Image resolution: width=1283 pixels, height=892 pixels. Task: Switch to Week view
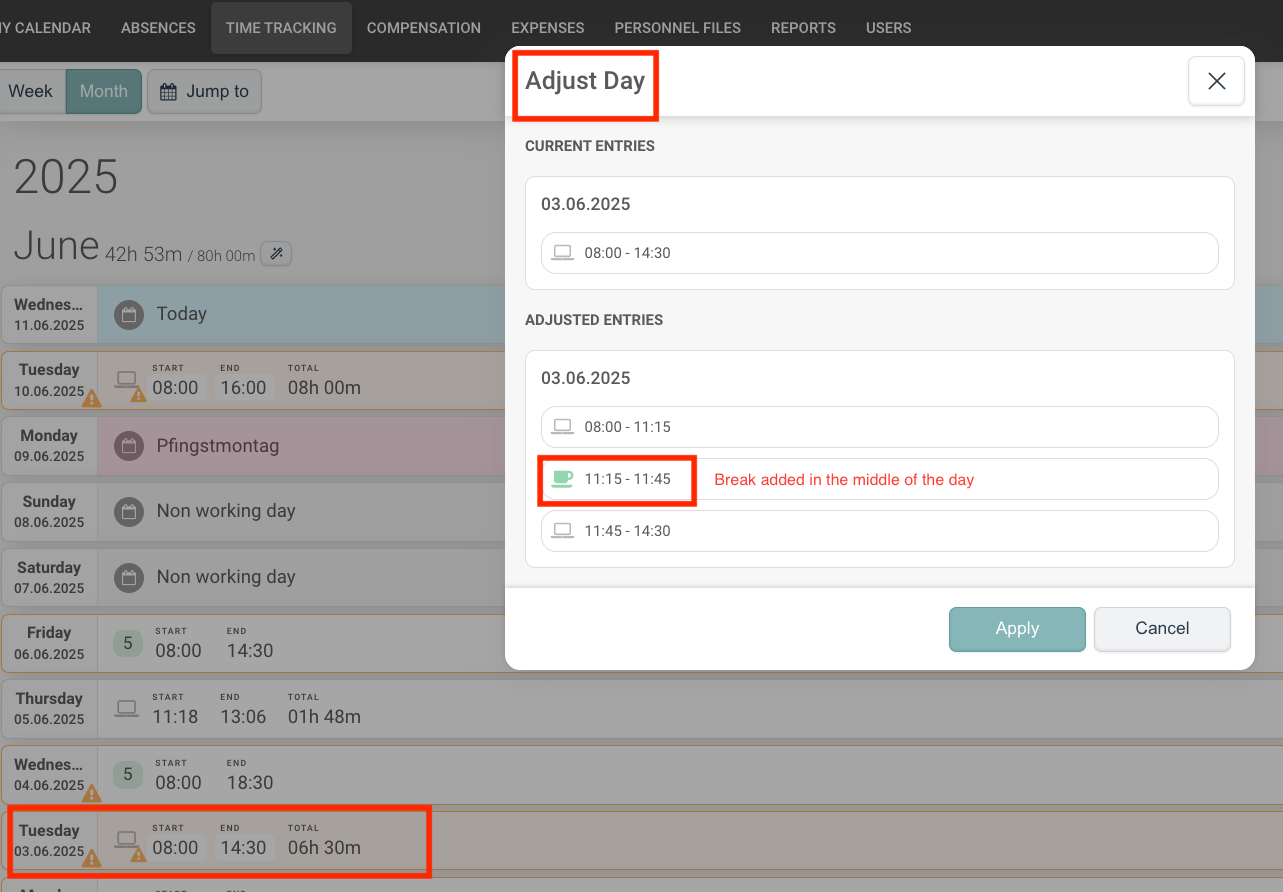(31, 91)
